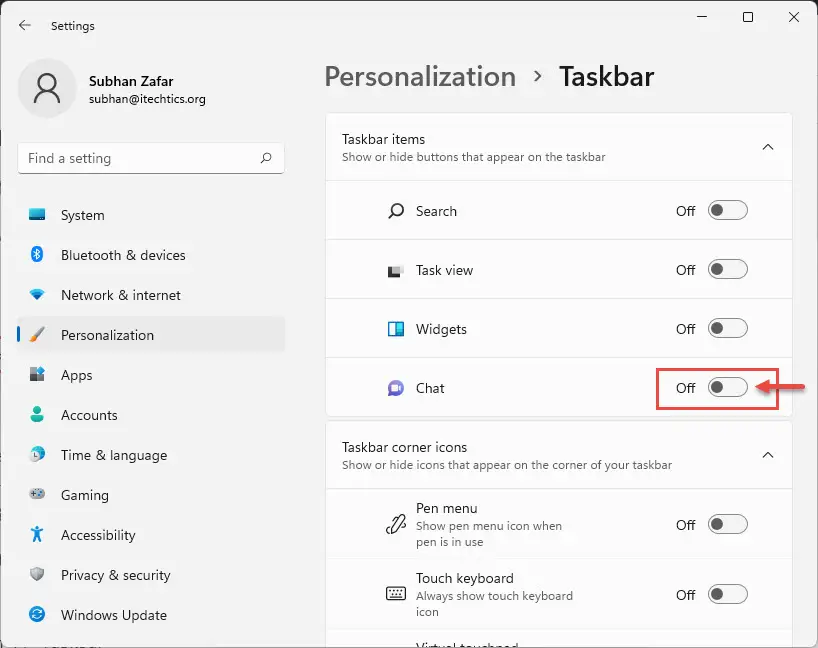Click the Apps icon in sidebar
Screen dimensions: 818x648
click(37, 375)
